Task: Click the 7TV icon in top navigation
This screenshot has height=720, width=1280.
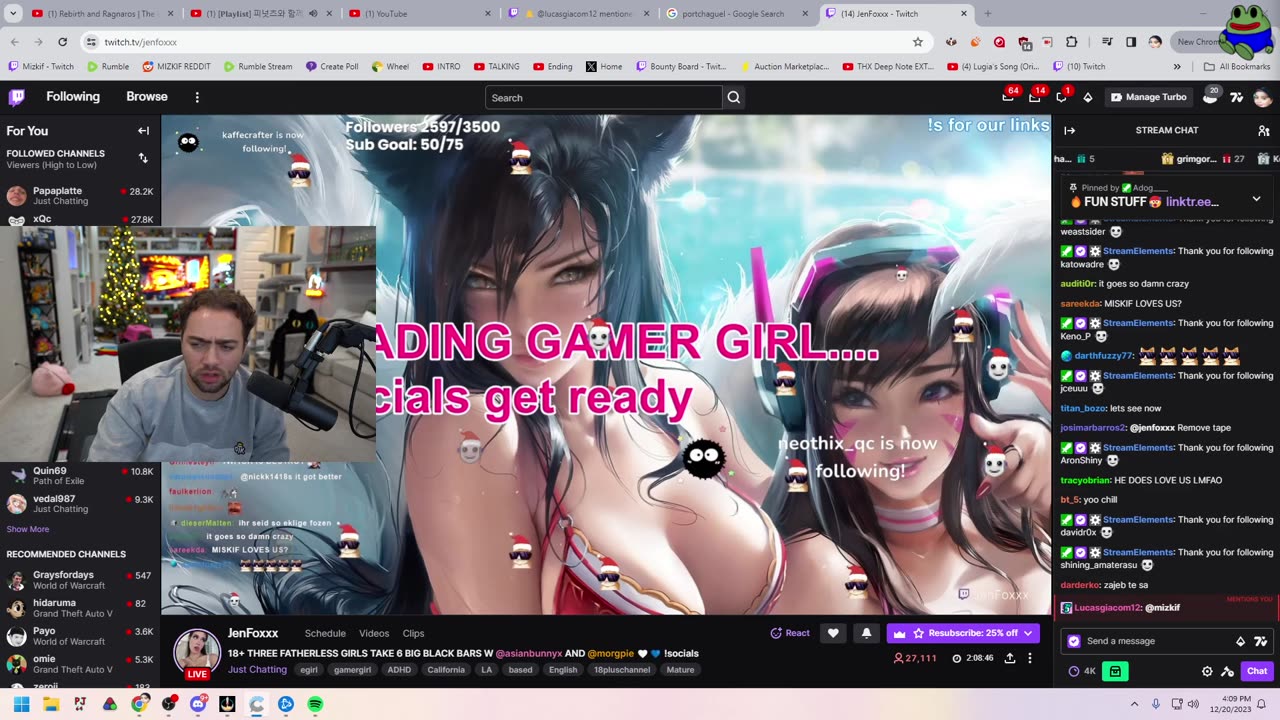Action: click(x=1236, y=97)
